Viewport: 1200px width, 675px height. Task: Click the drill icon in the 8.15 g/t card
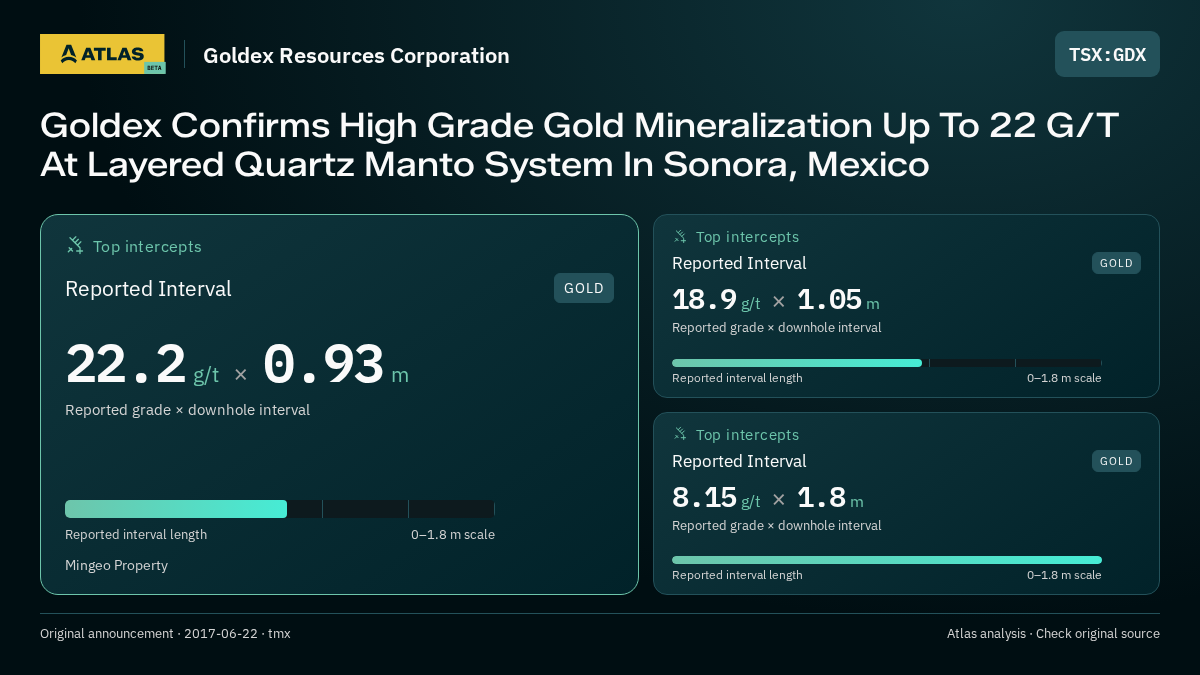[680, 434]
